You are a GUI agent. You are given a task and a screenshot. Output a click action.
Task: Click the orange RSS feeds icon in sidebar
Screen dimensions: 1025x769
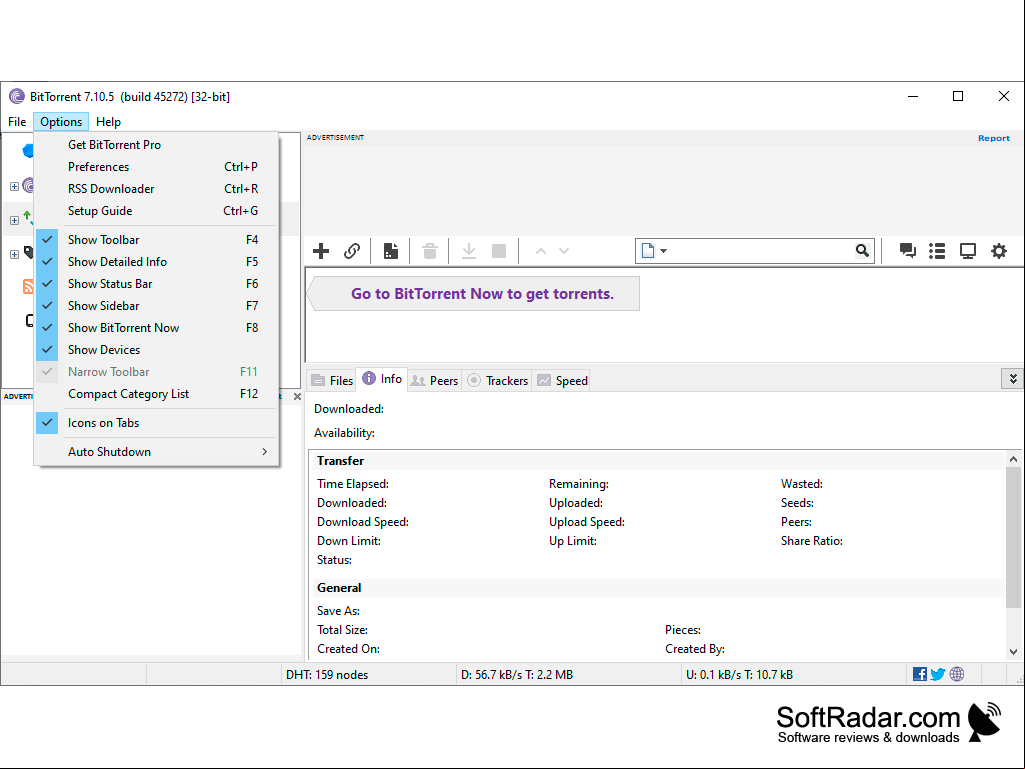pyautogui.click(x=28, y=286)
